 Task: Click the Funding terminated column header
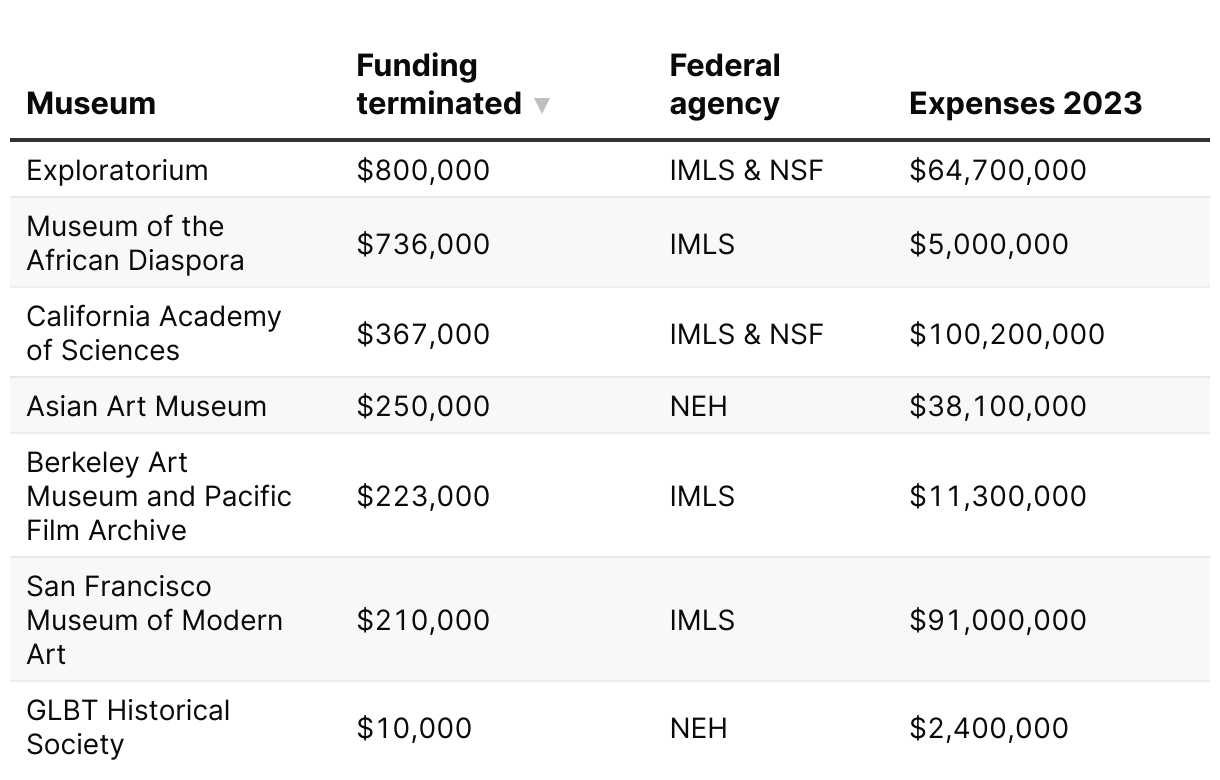(439, 85)
